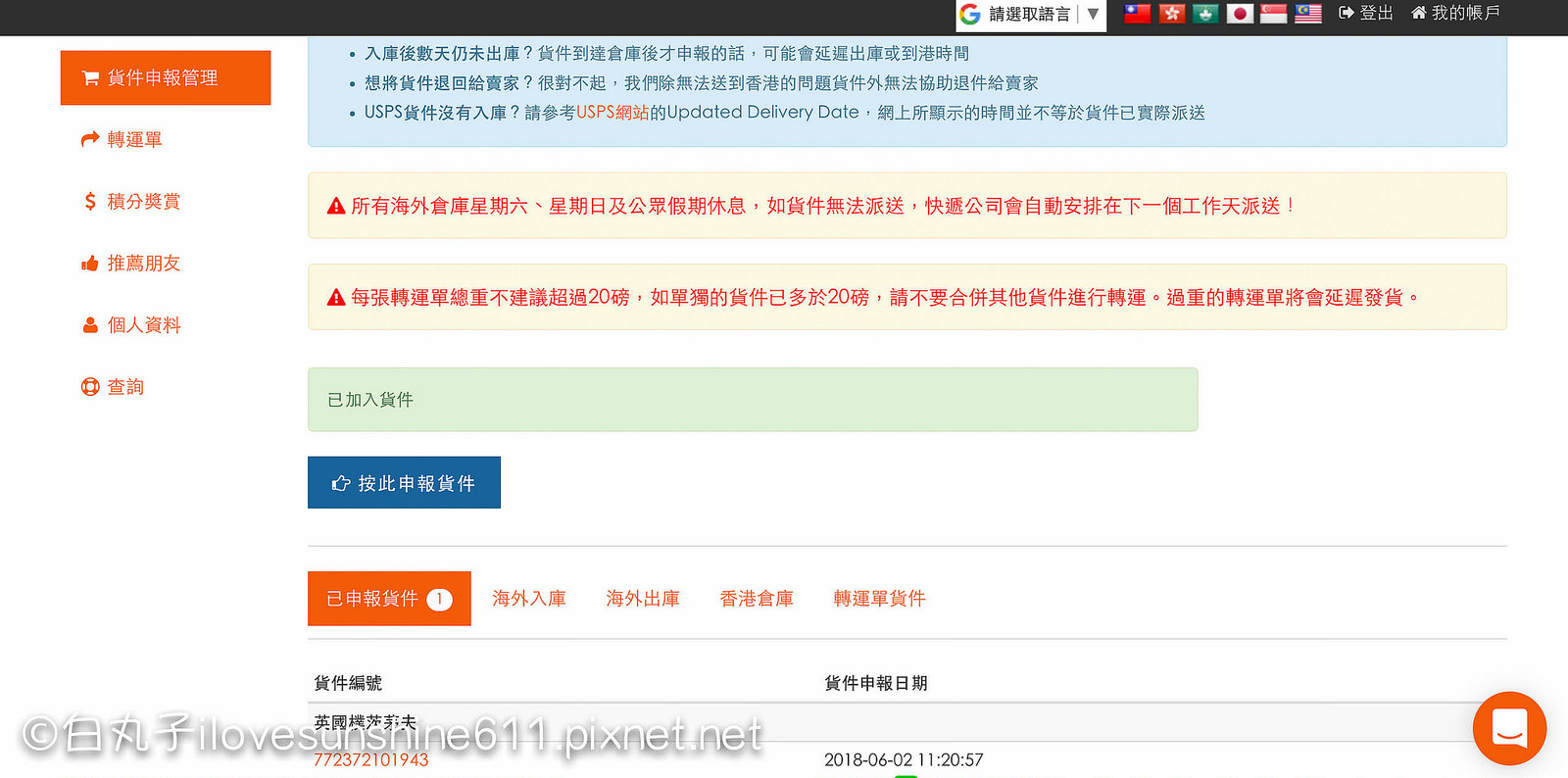Click the Taiwan flag icon
This screenshot has width=1568, height=778.
(x=1137, y=14)
